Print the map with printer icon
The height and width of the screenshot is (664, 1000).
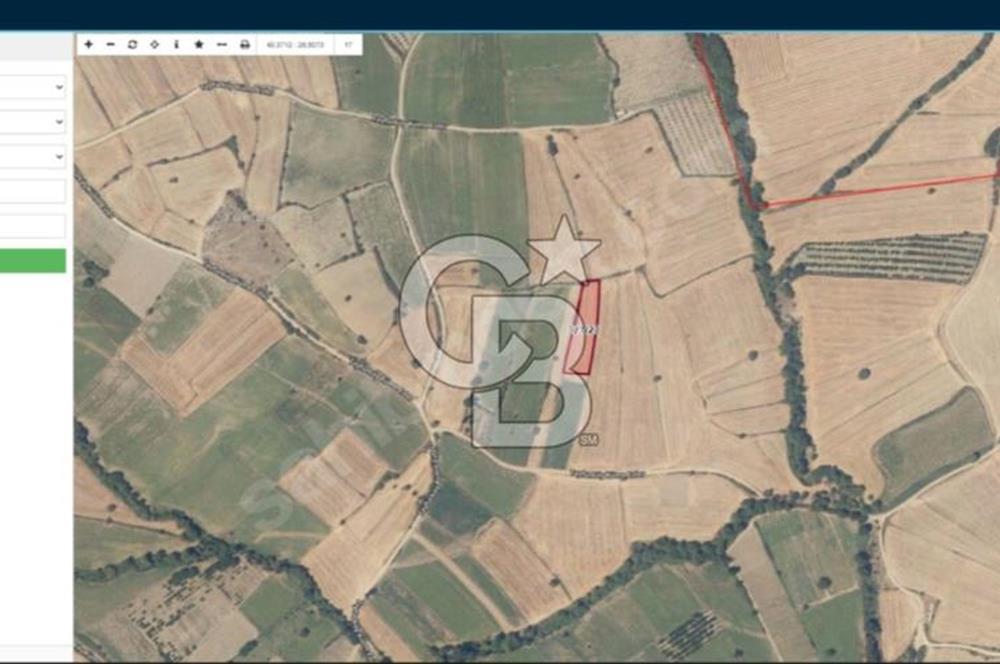click(244, 45)
